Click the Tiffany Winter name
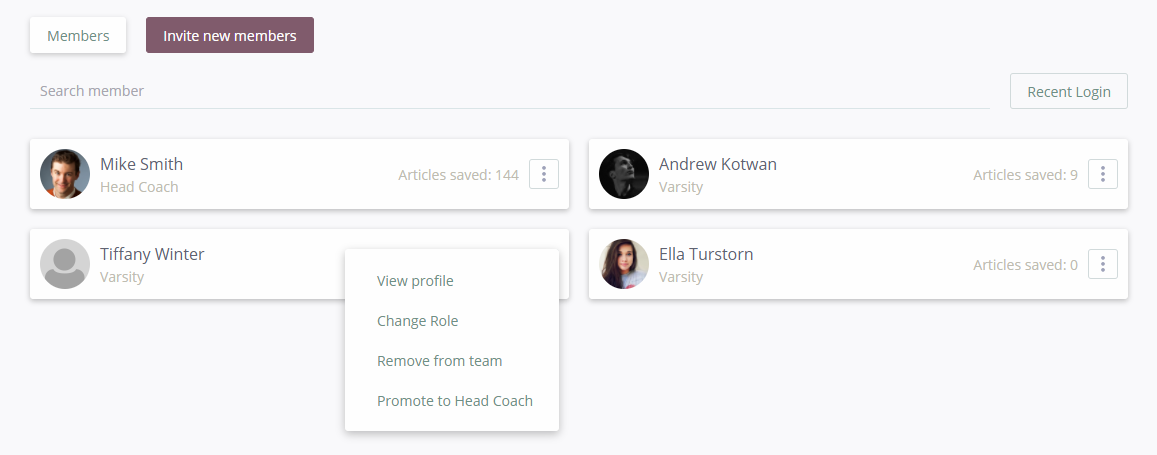Image resolution: width=1157 pixels, height=455 pixels. (152, 254)
